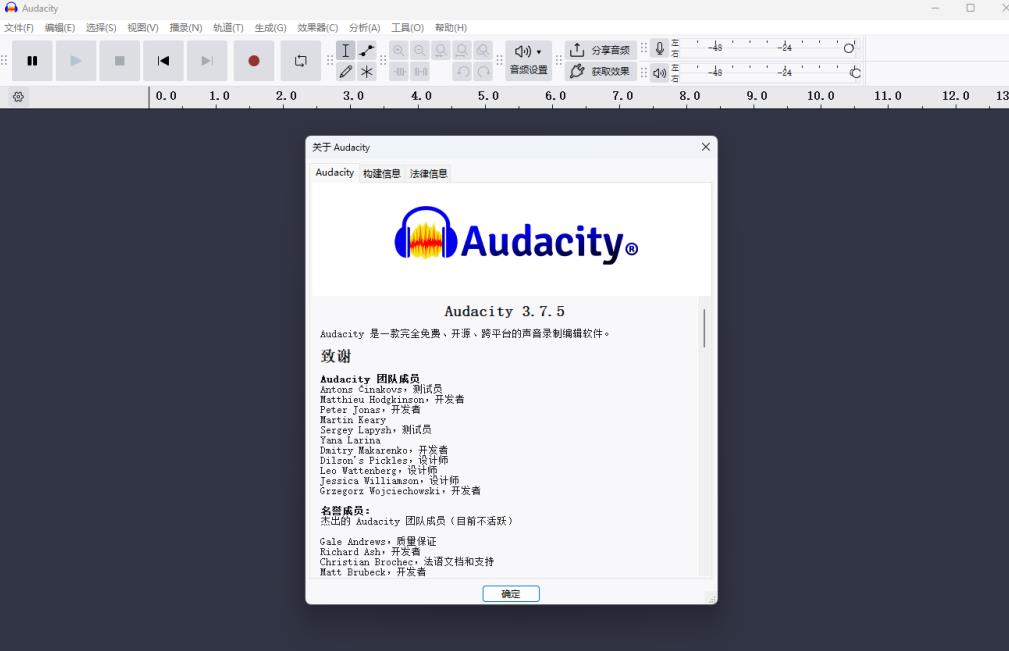Click the Play button
This screenshot has height=651, width=1009.
click(76, 60)
